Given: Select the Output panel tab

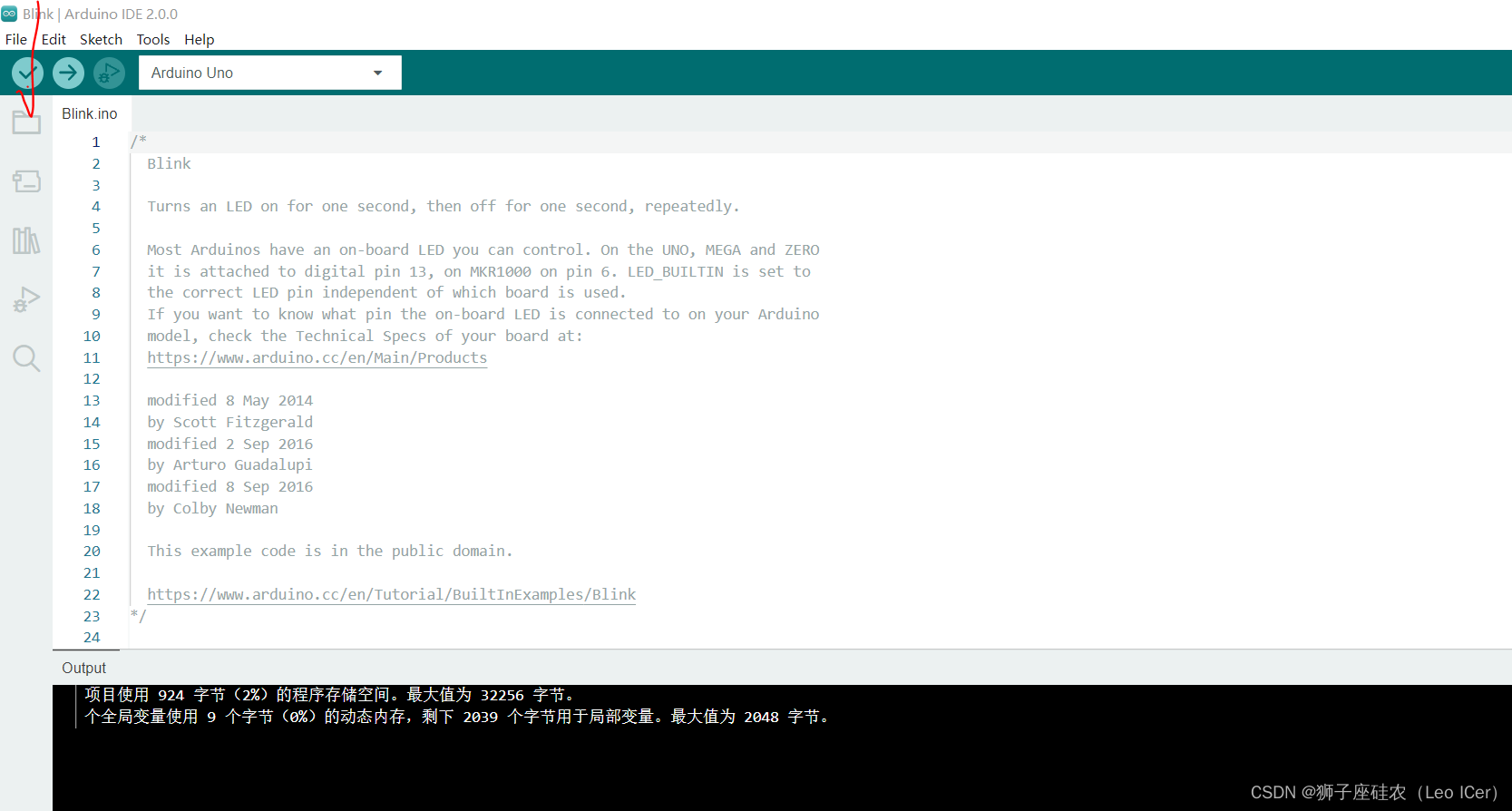Looking at the screenshot, I should (83, 668).
